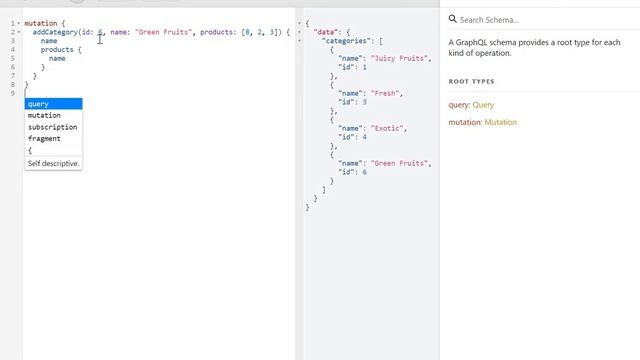Click the 'name' field on line 3
Image resolution: width=640 pixels, height=360 pixels.
click(x=49, y=41)
